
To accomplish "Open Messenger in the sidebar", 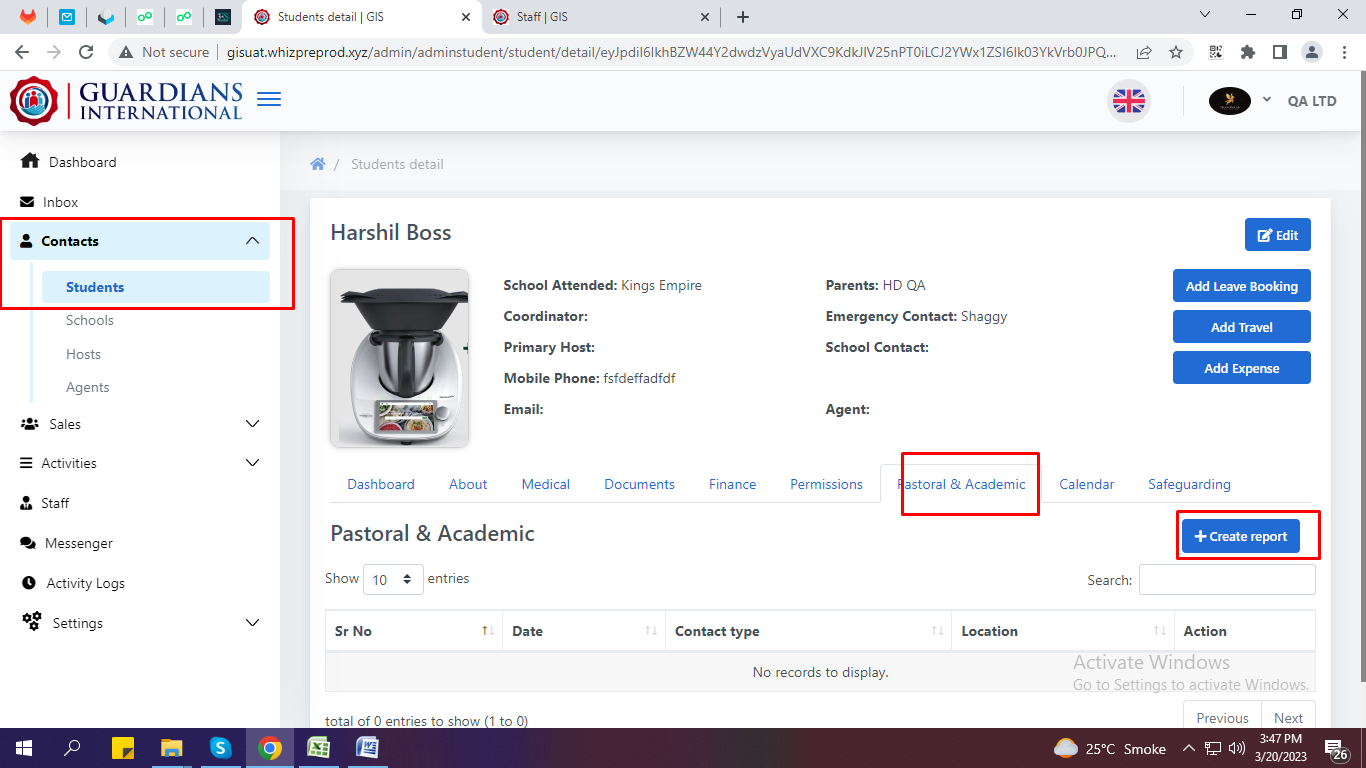I will pos(78,543).
